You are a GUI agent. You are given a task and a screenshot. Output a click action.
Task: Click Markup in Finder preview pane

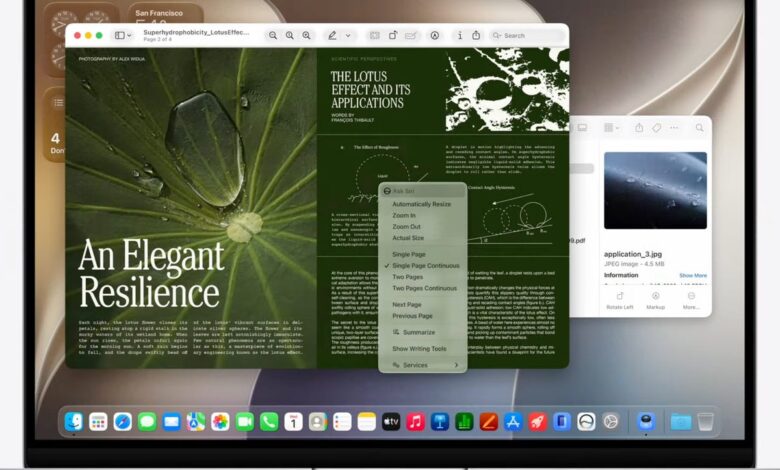[x=656, y=301]
